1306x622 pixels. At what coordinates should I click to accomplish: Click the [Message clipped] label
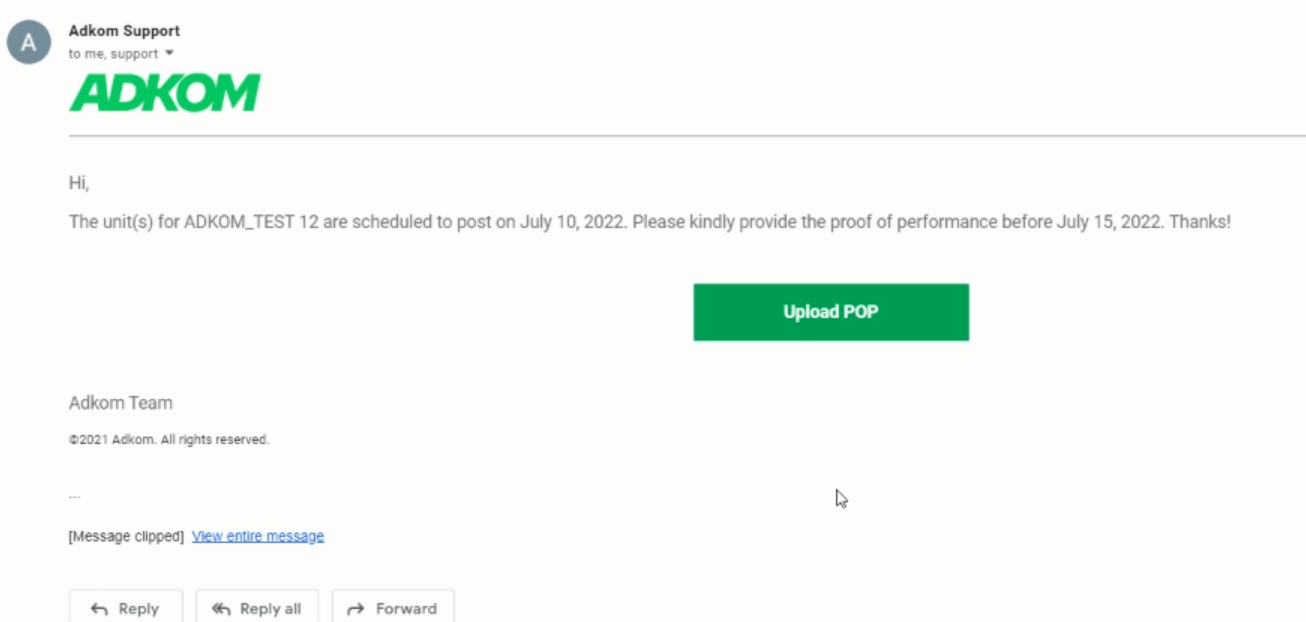(126, 536)
